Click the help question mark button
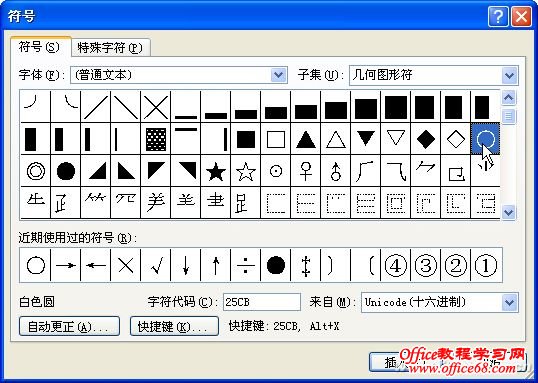The width and height of the screenshot is (538, 383). pos(498,16)
